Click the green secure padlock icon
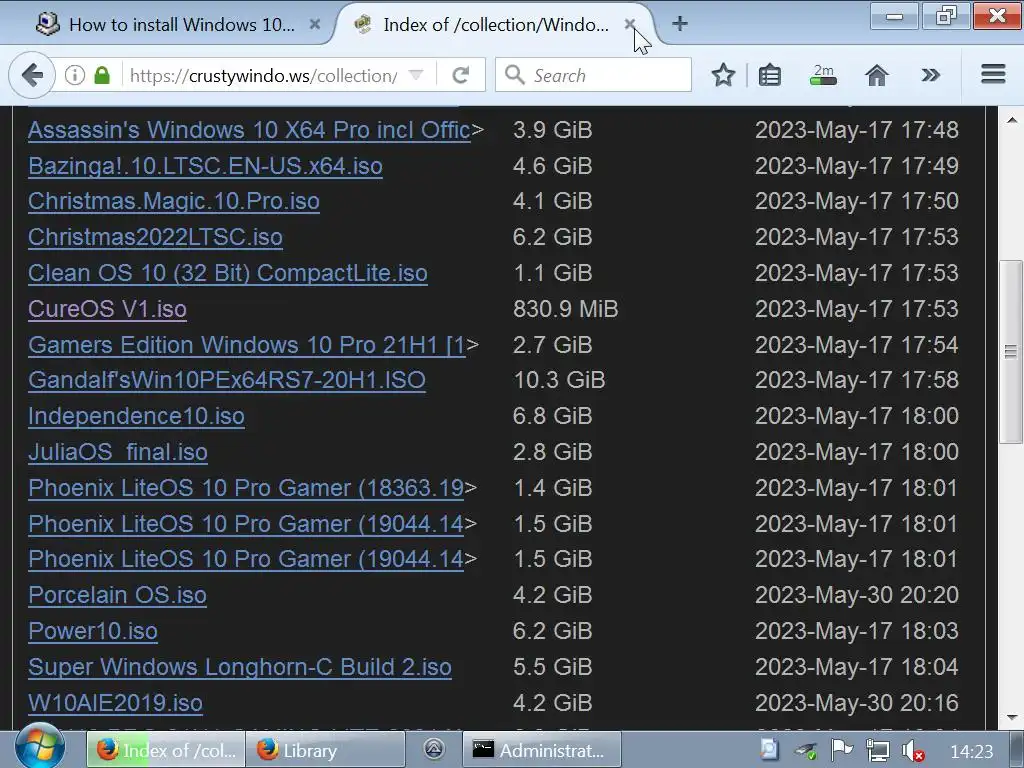 click(x=102, y=75)
